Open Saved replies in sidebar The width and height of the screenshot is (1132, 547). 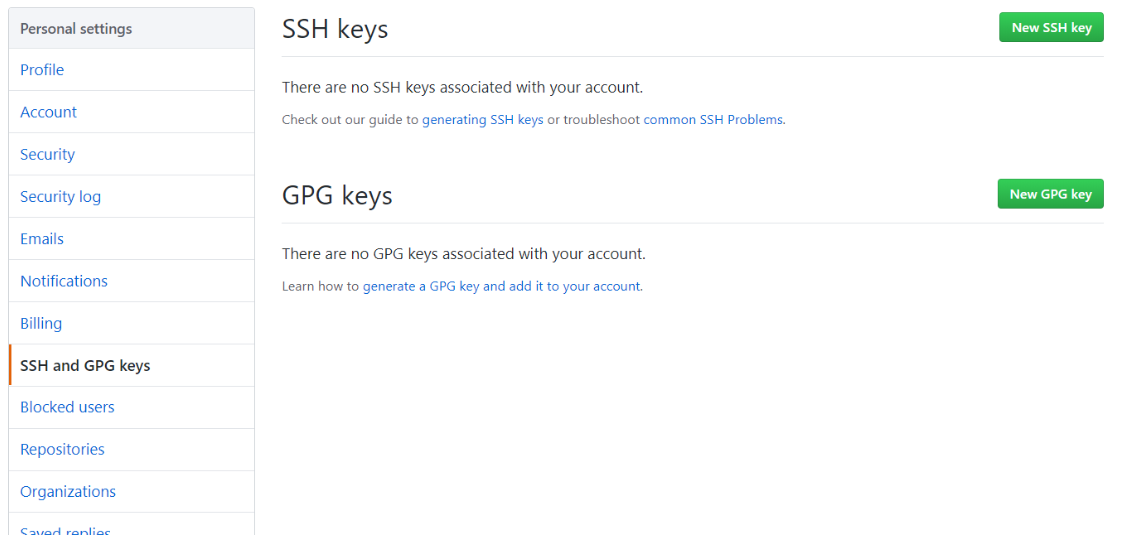pos(65,531)
